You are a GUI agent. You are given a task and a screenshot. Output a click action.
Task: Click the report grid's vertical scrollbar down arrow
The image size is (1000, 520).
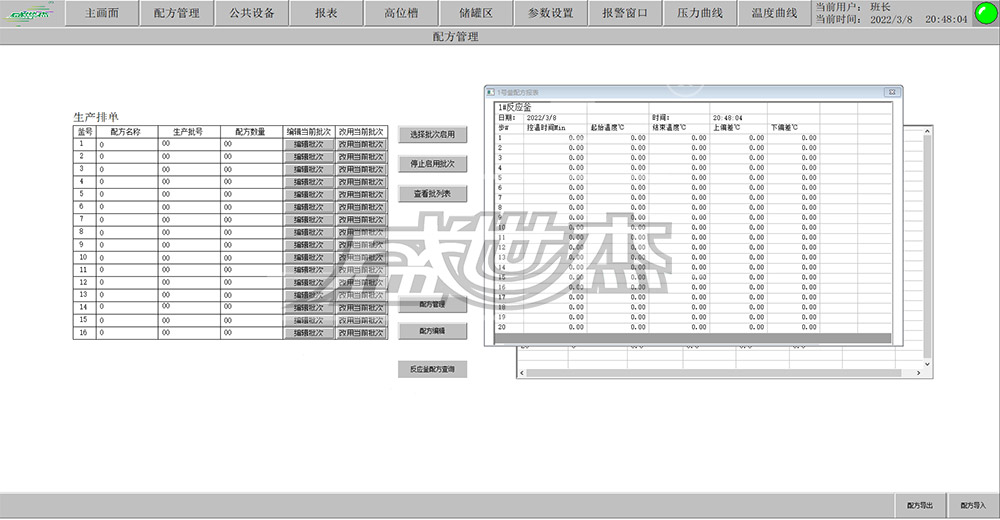(925, 362)
